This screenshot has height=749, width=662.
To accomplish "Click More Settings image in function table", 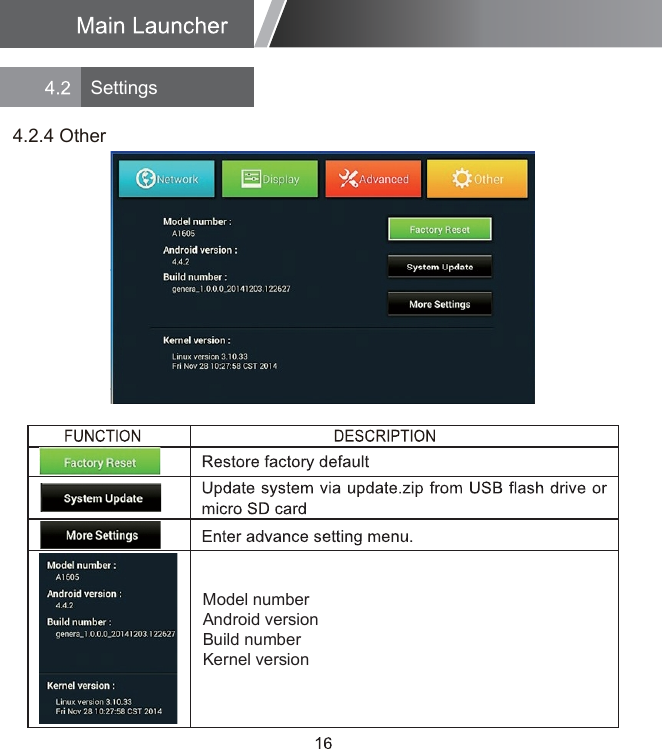I will coord(100,535).
